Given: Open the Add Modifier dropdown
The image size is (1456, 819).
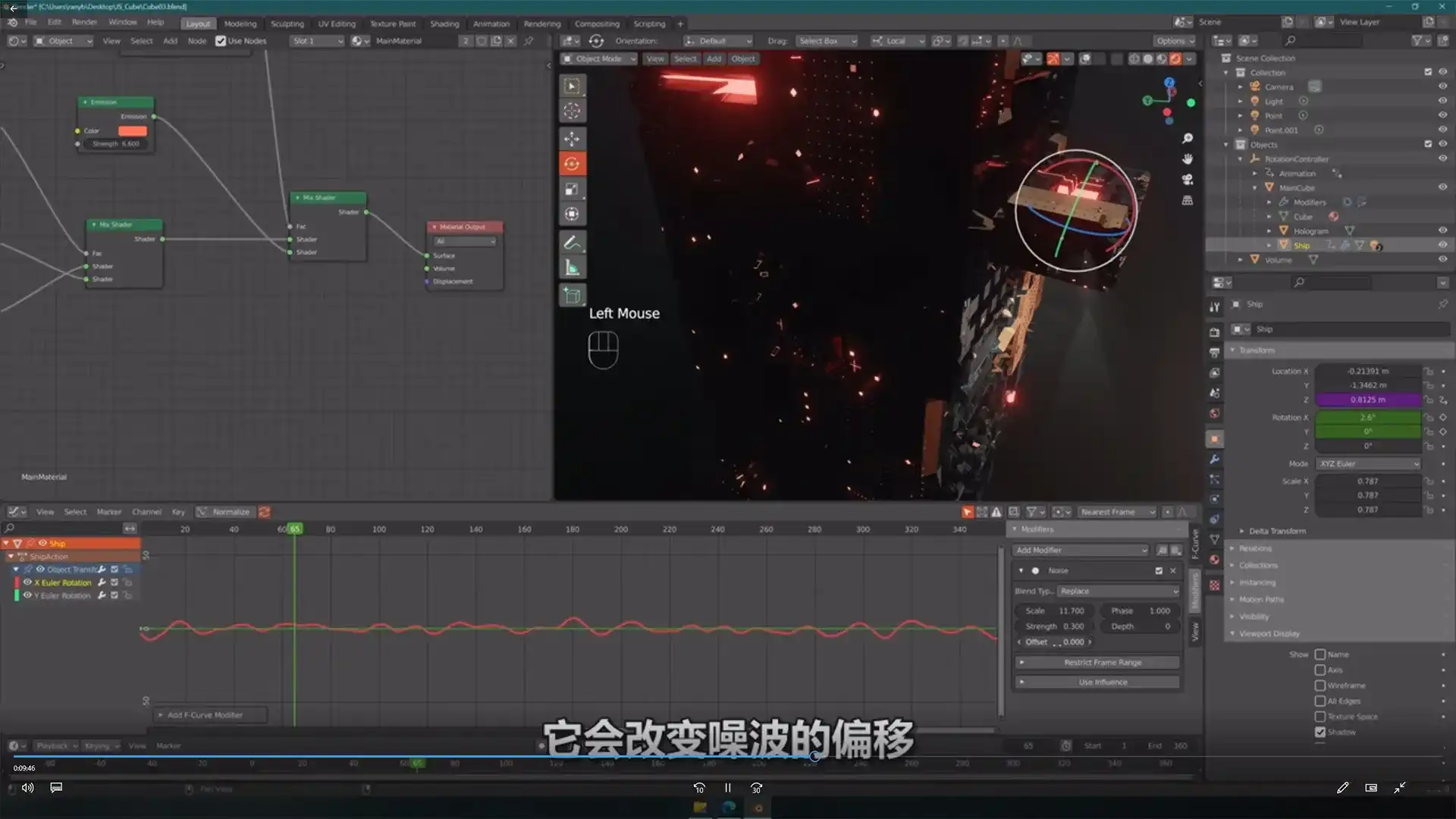Looking at the screenshot, I should coord(1080,550).
